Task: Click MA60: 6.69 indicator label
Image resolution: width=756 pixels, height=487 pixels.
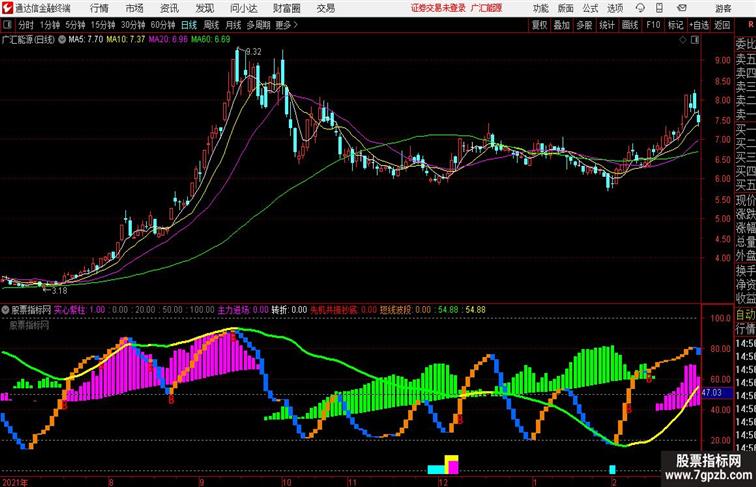Action: coord(211,40)
